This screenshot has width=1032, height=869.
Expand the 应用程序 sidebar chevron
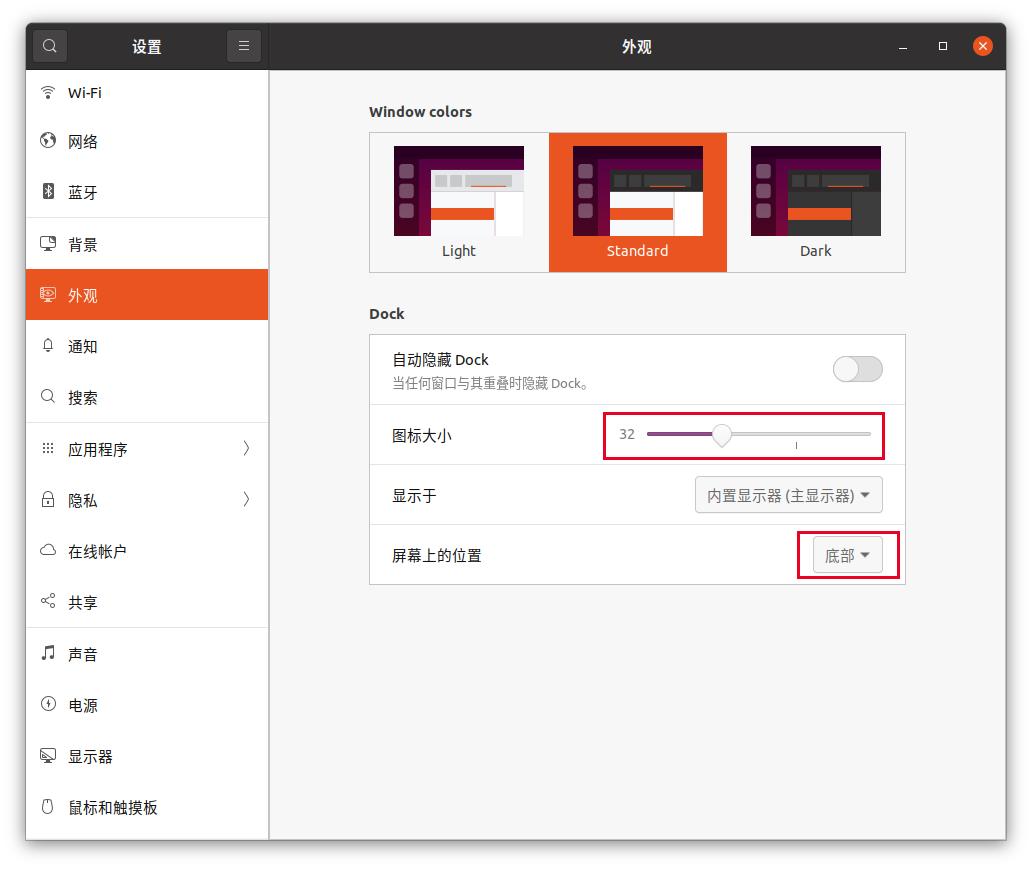(x=246, y=449)
